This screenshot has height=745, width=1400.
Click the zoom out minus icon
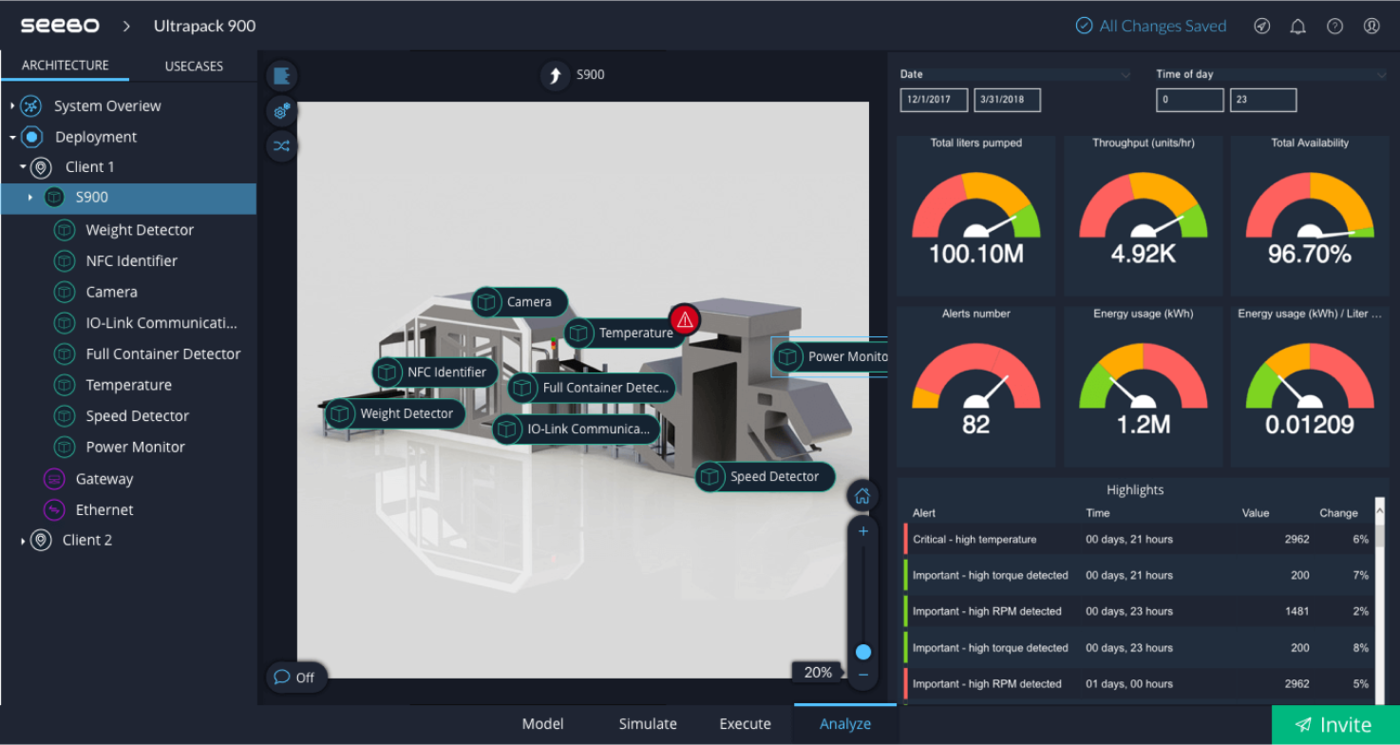863,675
